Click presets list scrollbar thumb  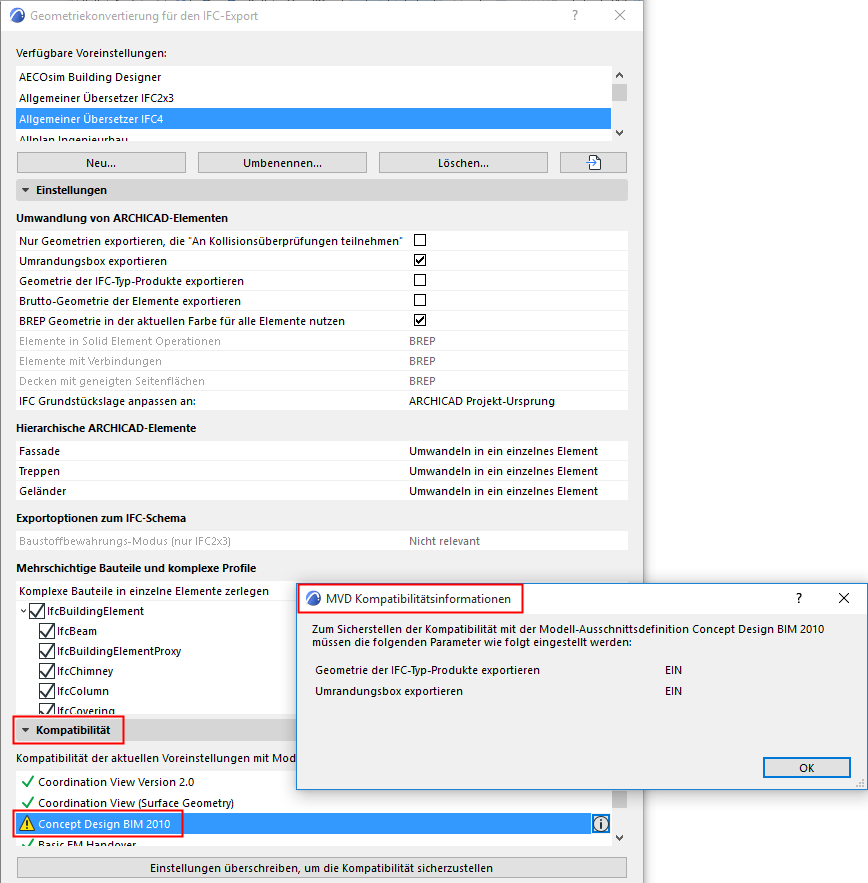point(620,92)
